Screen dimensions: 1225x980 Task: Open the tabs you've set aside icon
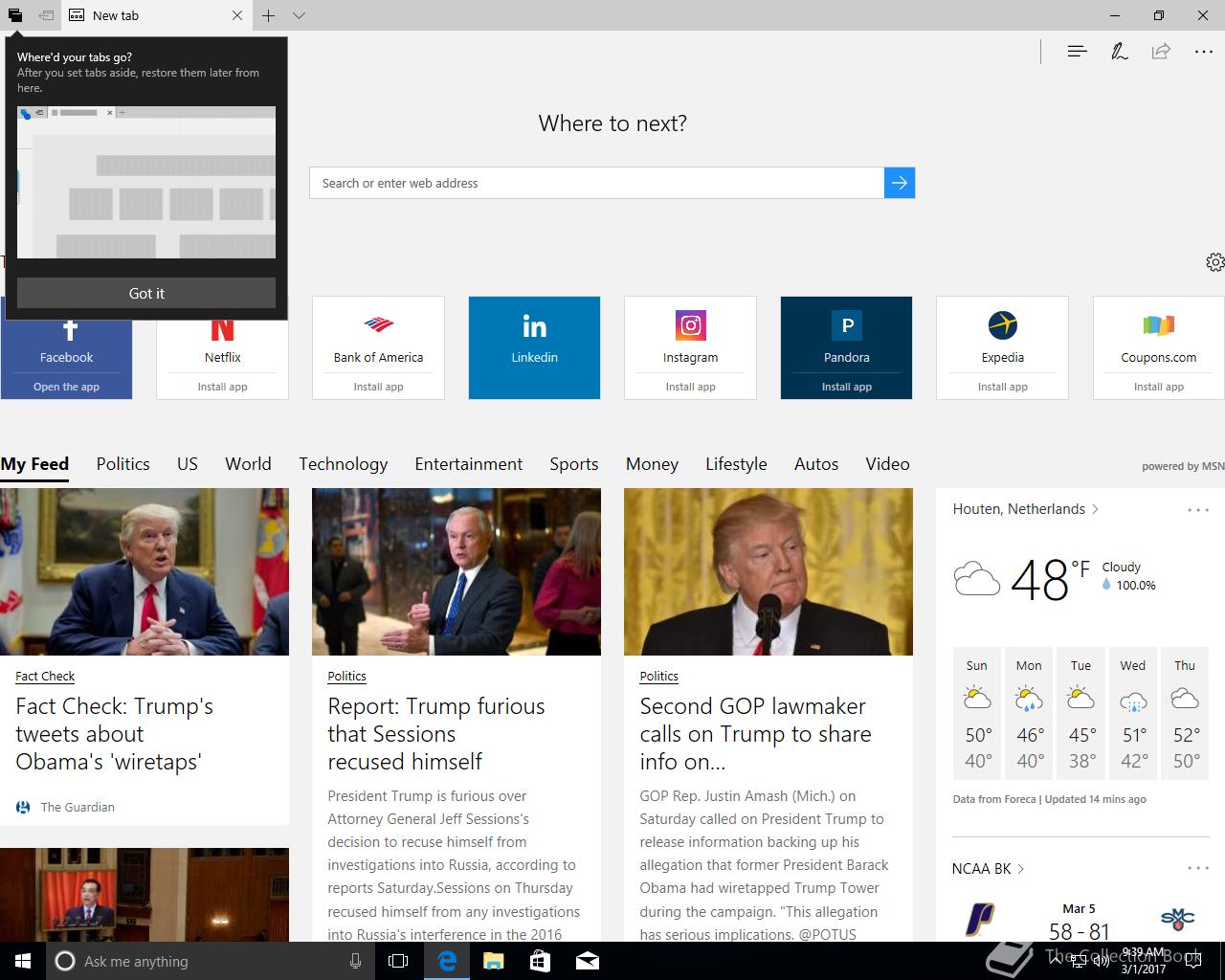pyautogui.click(x=15, y=15)
